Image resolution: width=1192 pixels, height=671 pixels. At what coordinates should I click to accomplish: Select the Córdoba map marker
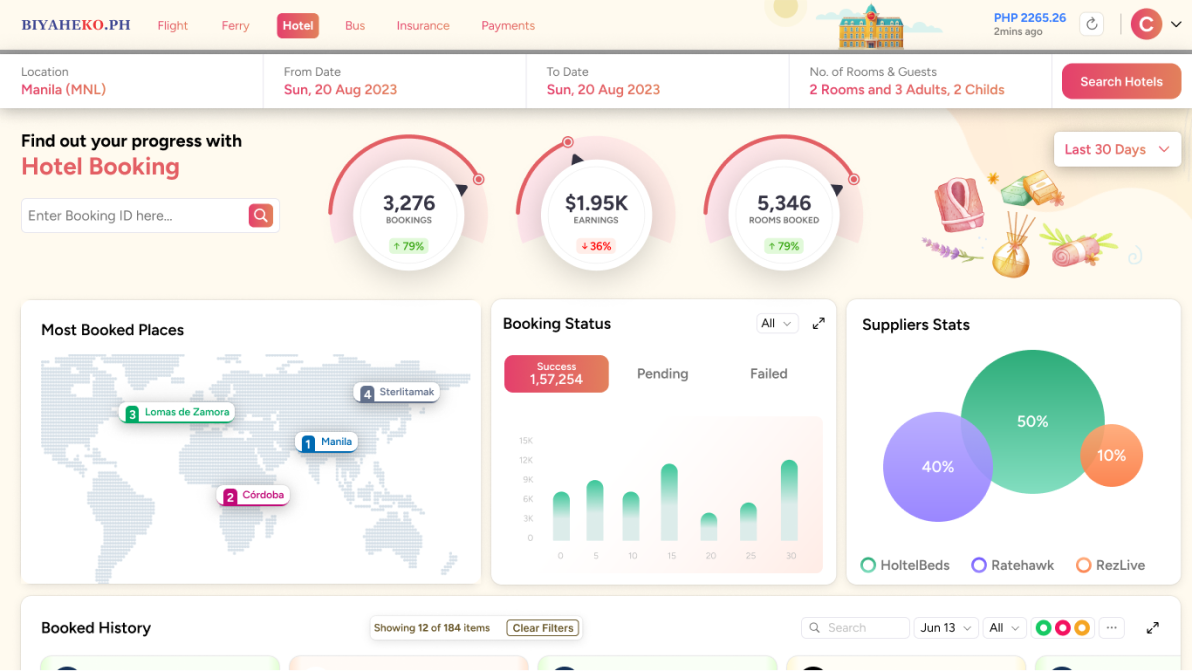[x=253, y=495]
